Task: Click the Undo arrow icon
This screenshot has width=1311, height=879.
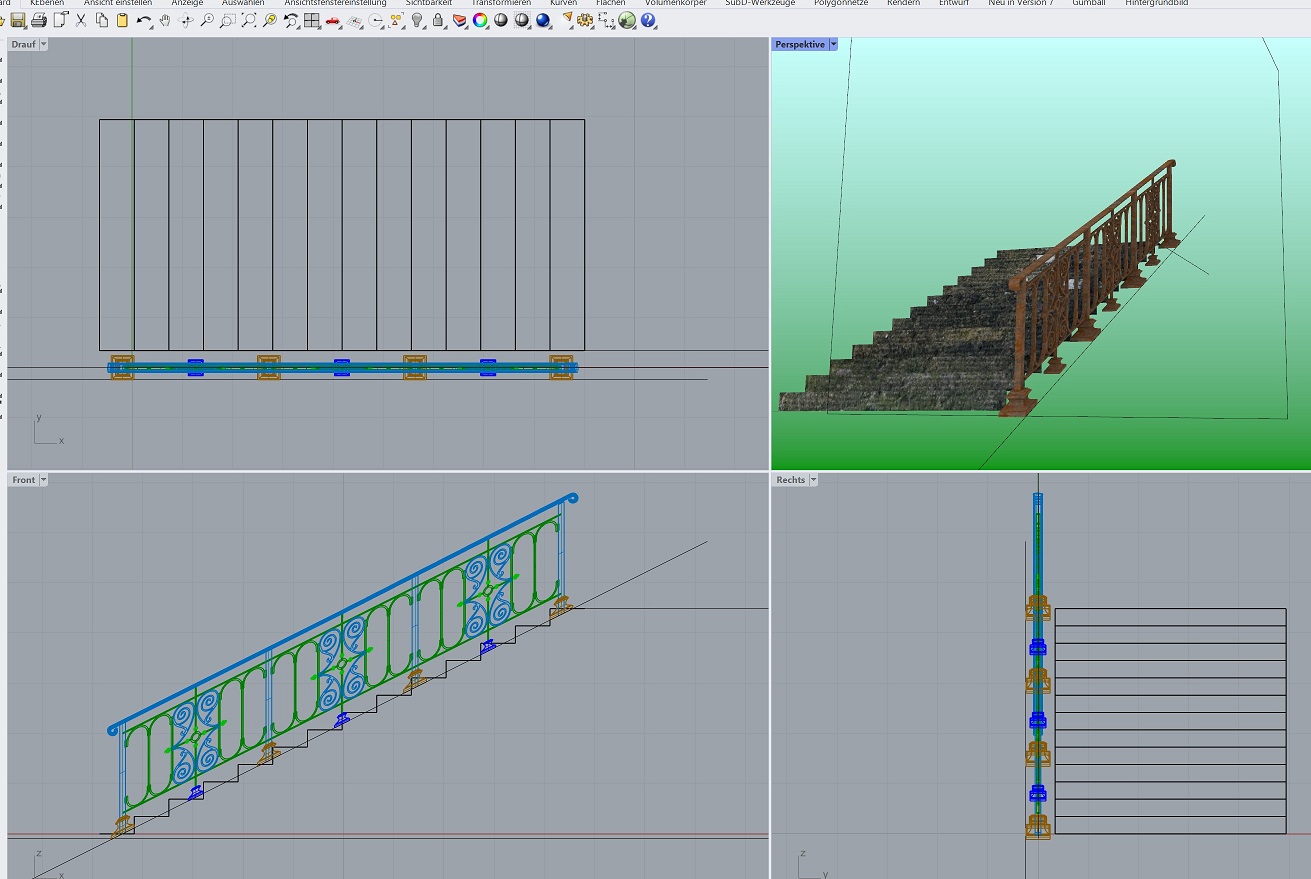Action: pos(143,20)
